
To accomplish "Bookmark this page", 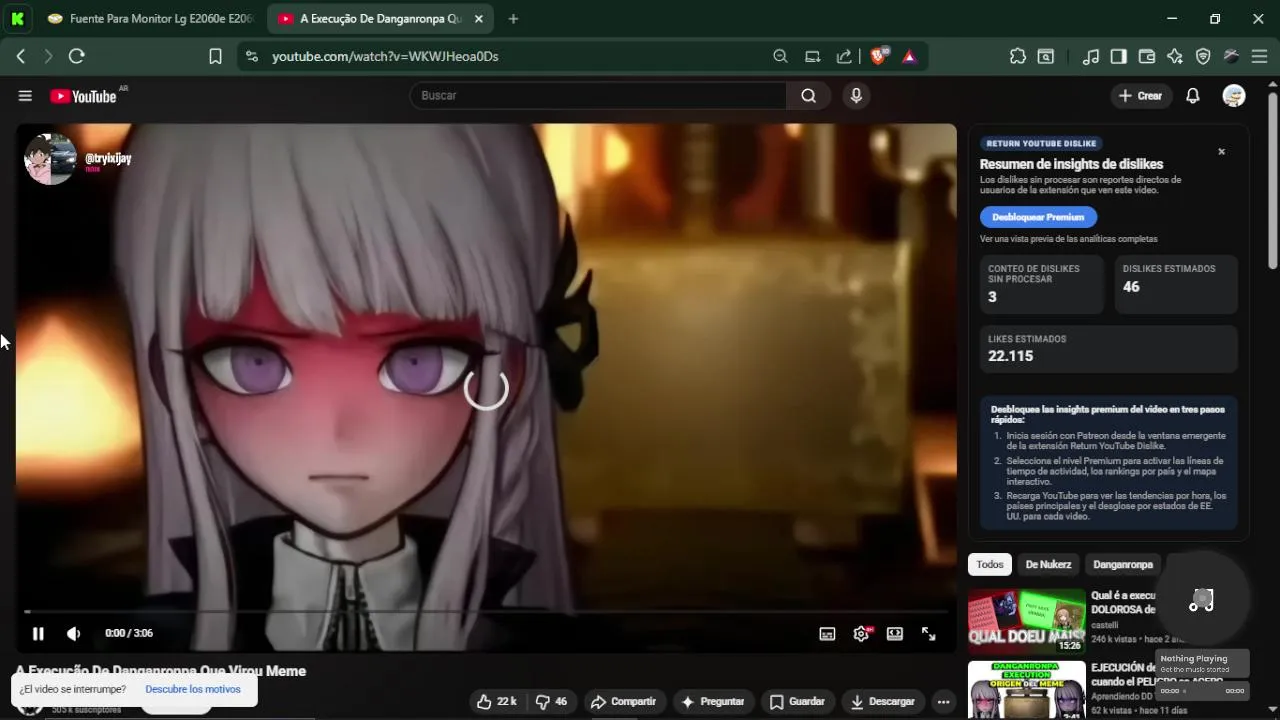I will pos(215,57).
